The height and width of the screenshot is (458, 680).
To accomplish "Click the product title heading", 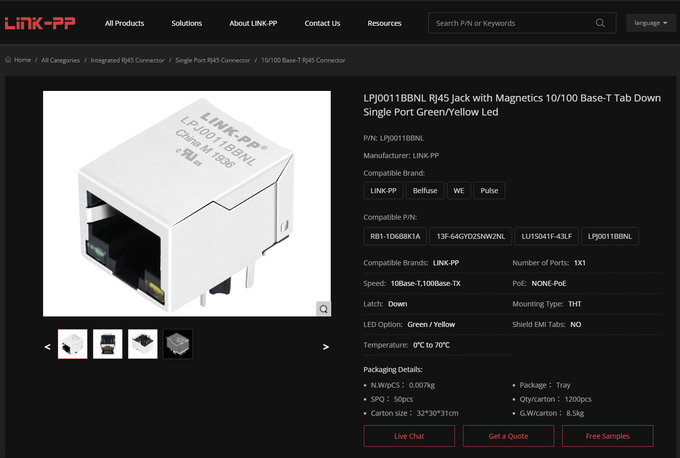I will tap(512, 105).
